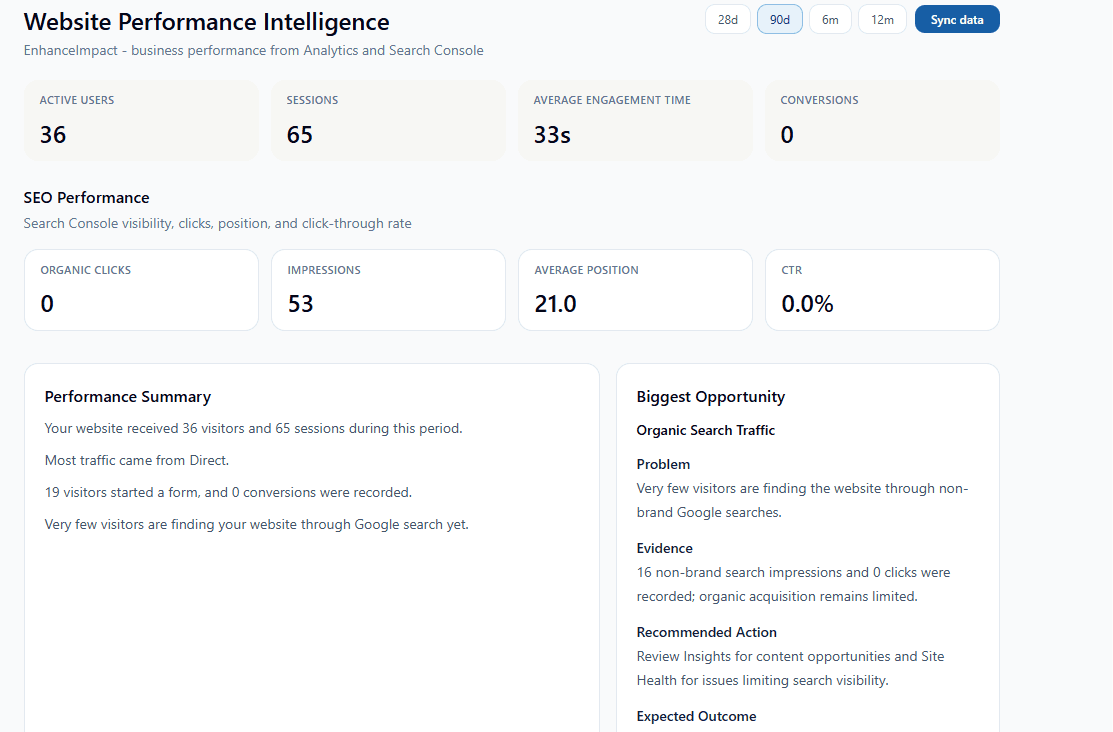
Task: Open the Active Users card
Action: point(141,120)
